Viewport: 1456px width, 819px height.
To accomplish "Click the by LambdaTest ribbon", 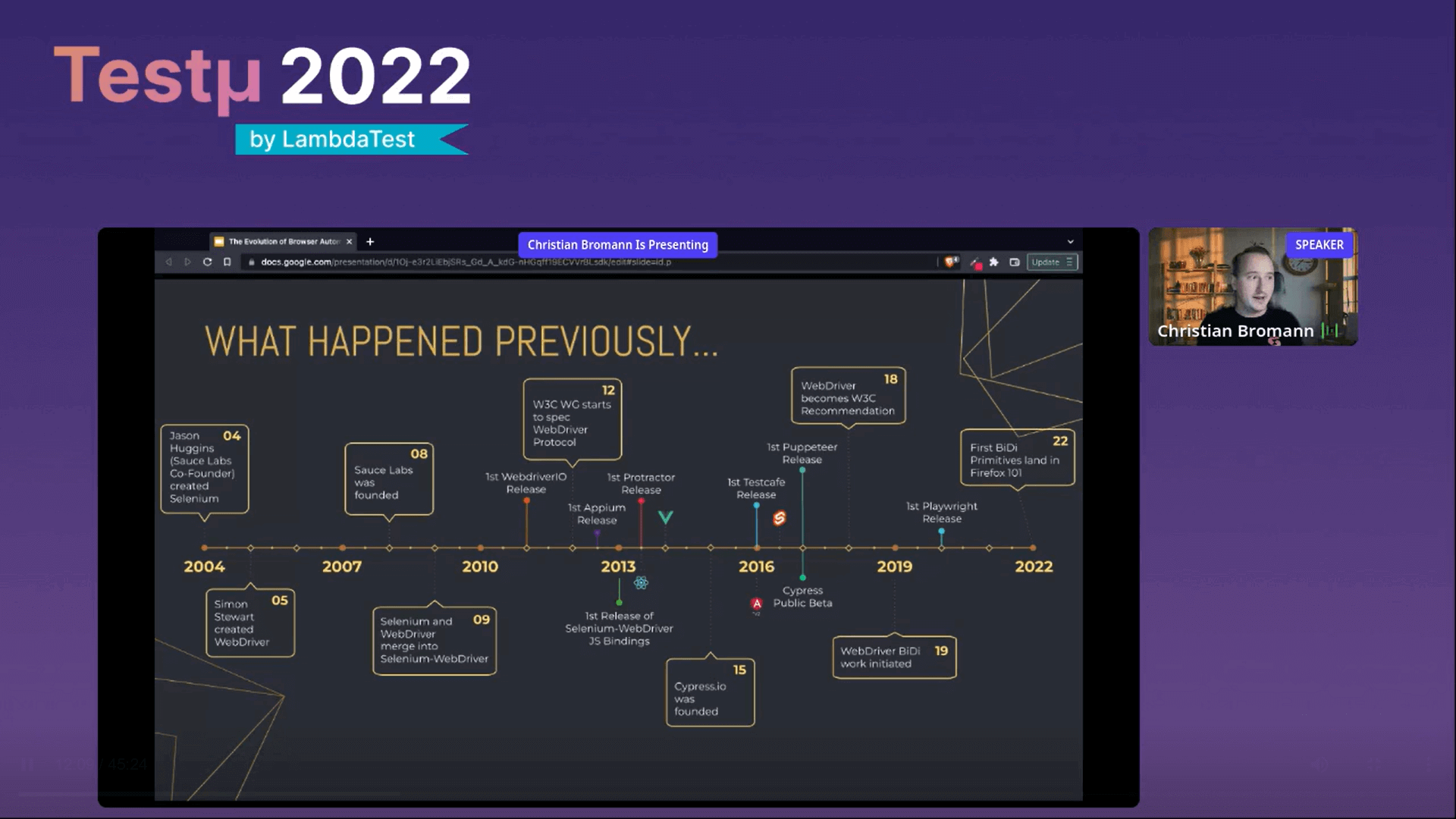I will coord(352,140).
